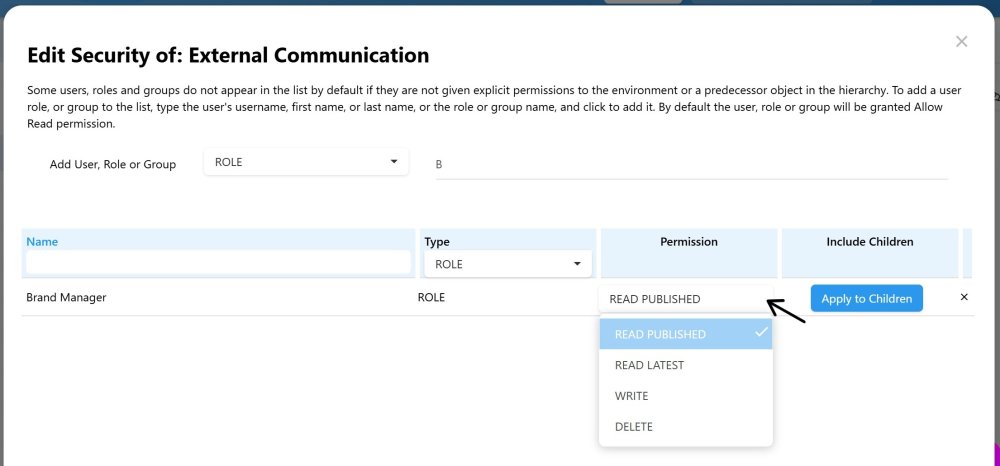The height and width of the screenshot is (466, 1000).
Task: Click the Edit Security dialog title text
Action: point(228,56)
